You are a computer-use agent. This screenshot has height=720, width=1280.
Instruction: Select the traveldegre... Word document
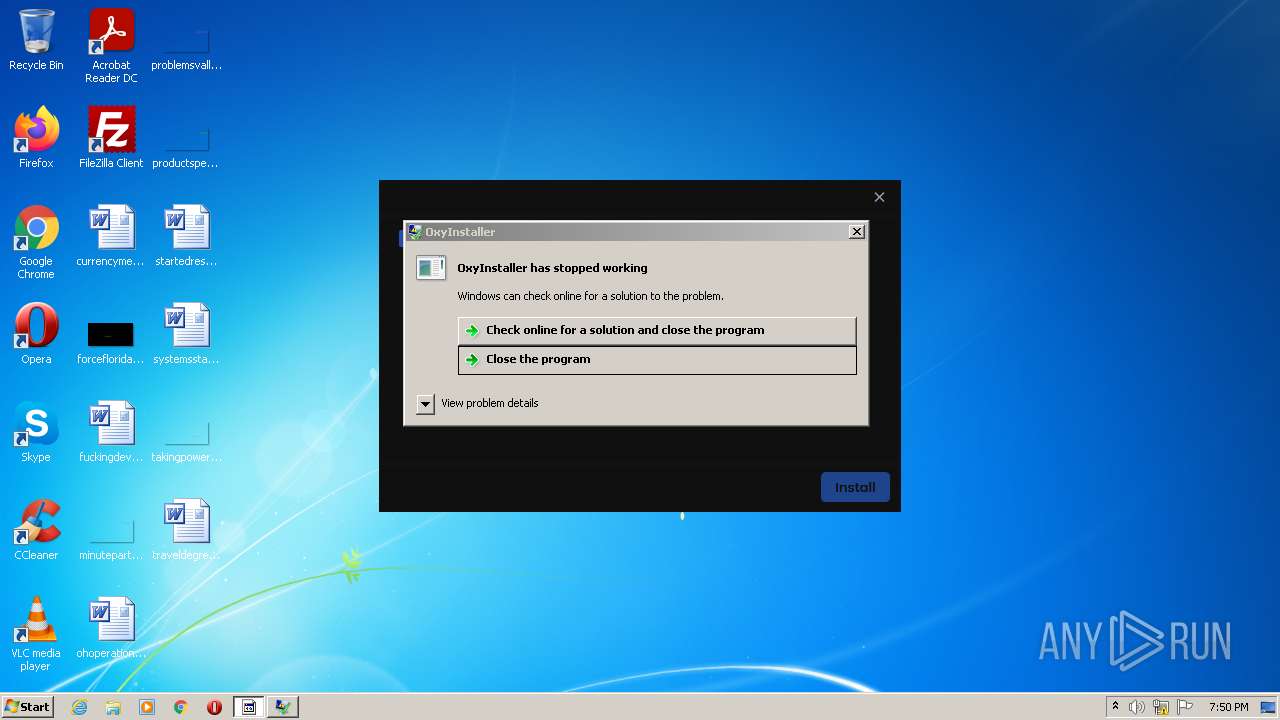click(x=186, y=530)
